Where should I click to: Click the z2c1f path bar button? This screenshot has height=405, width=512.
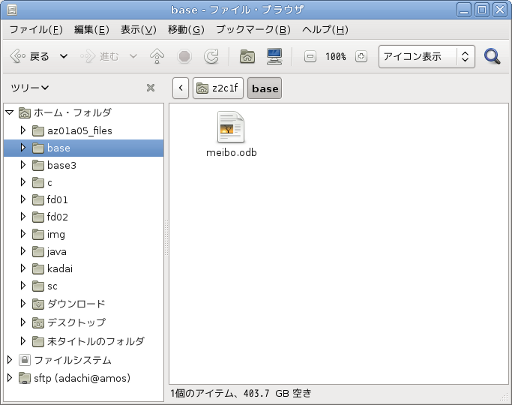pos(218,88)
